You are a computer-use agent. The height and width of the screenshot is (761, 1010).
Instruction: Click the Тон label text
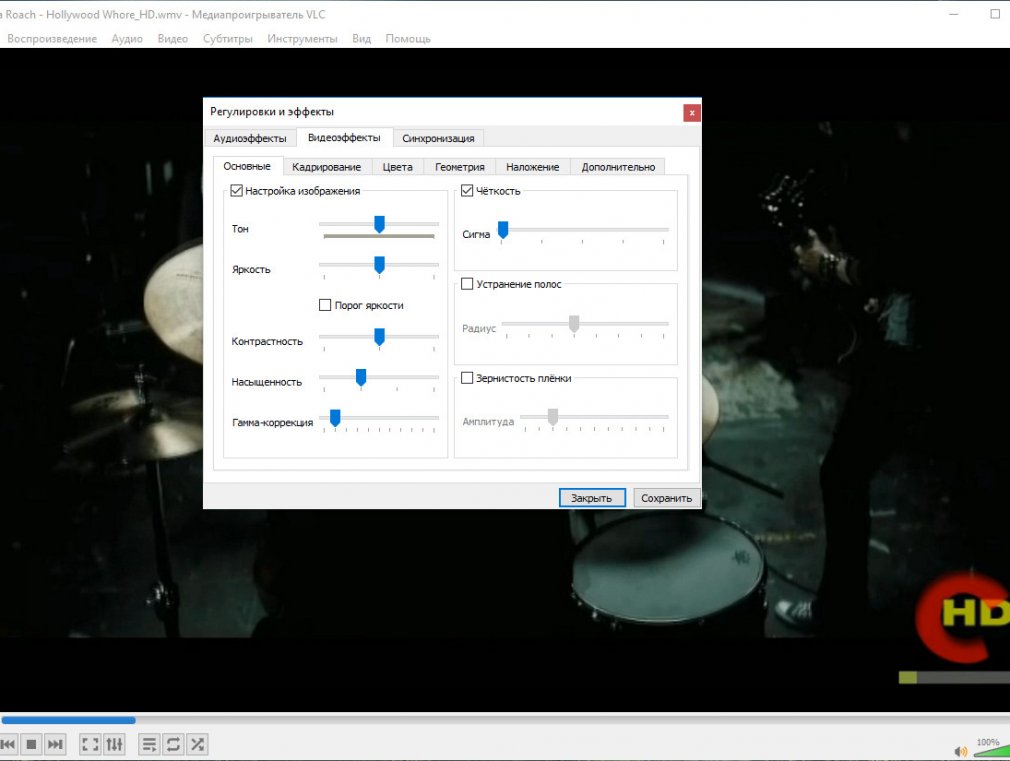(240, 229)
